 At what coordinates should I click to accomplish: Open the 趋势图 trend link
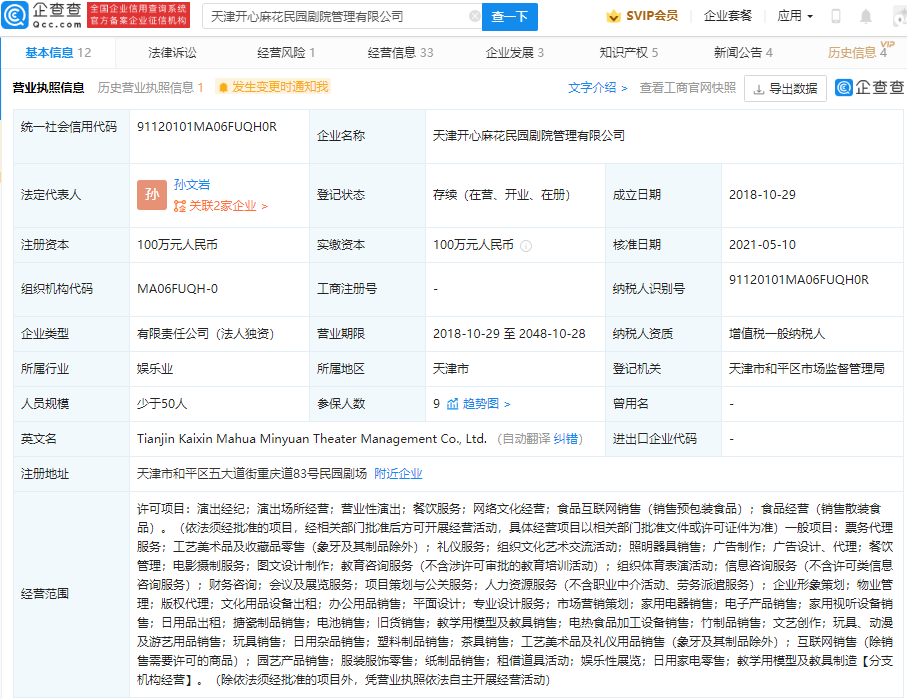click(486, 404)
